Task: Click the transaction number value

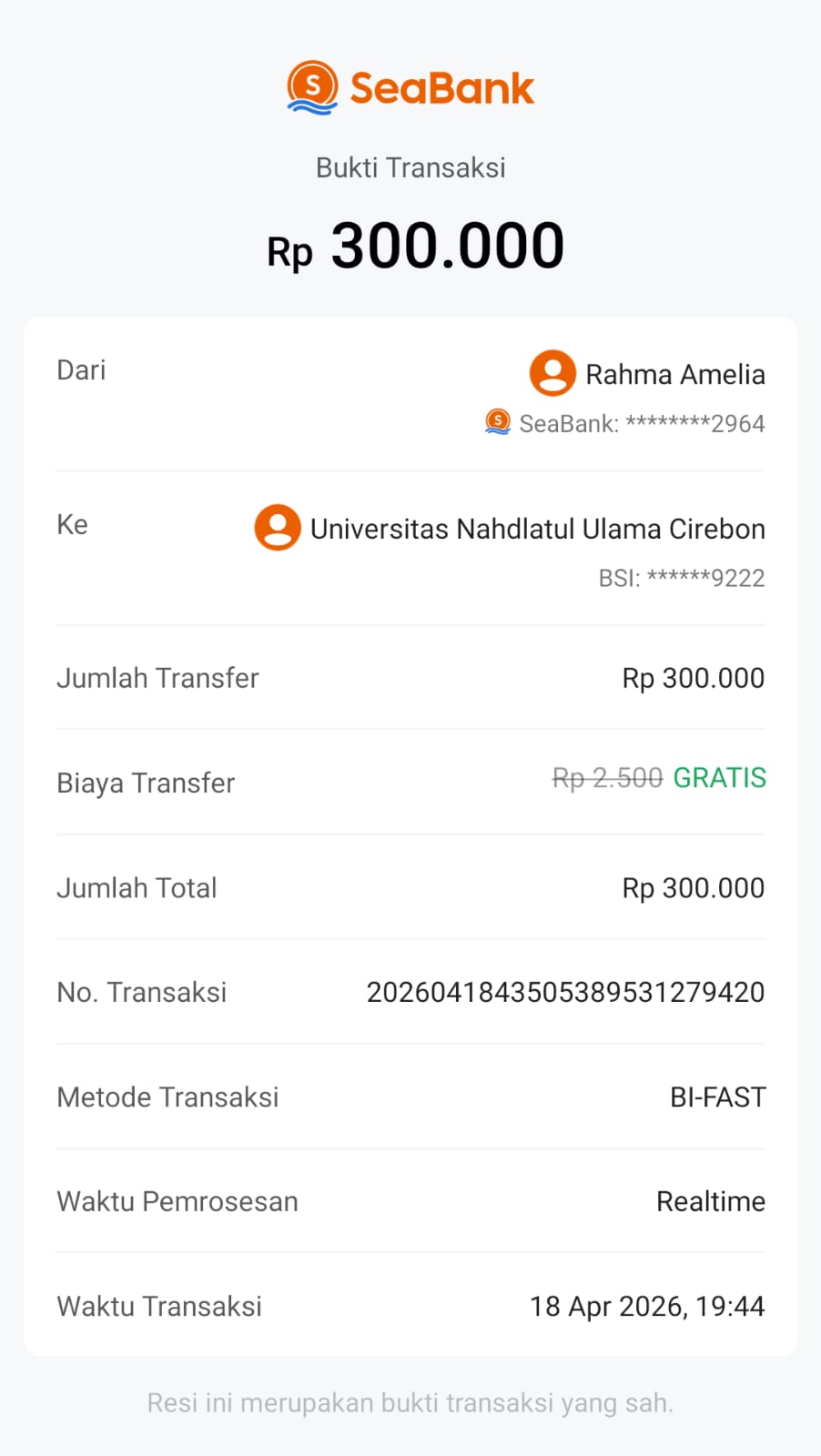Action: 565,992
